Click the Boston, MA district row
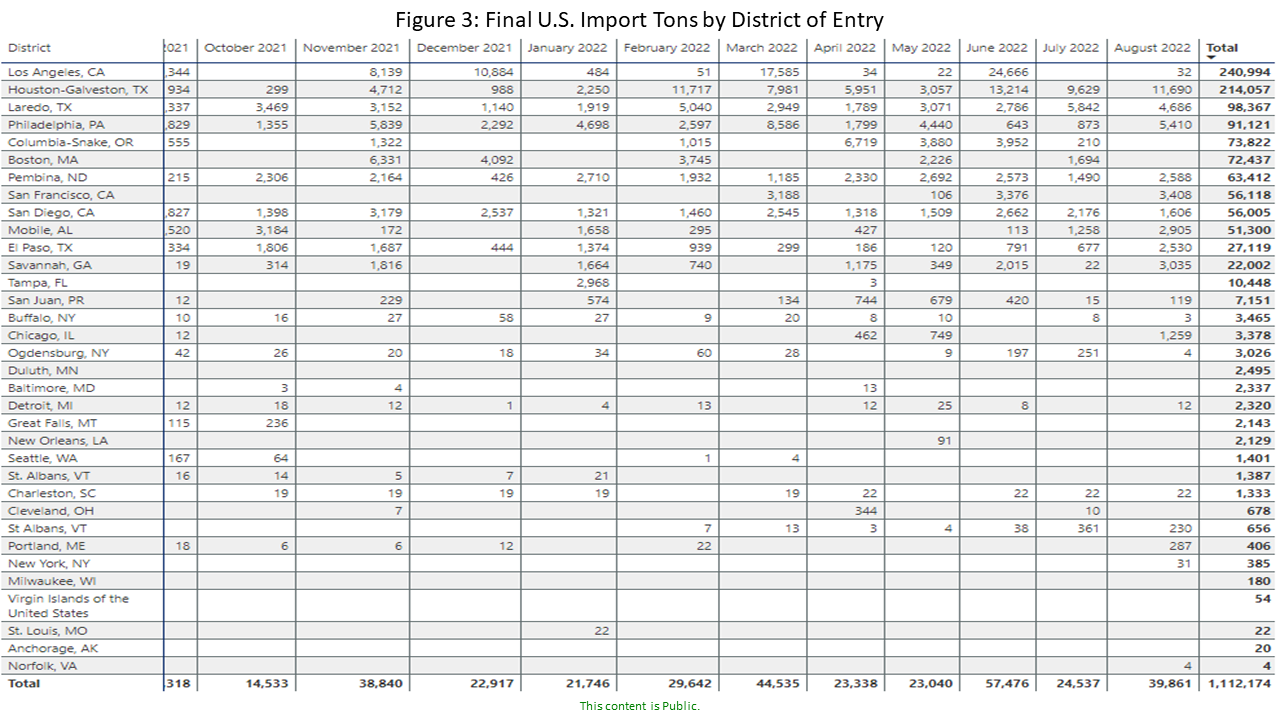Viewport: 1280px width, 720px height. (x=42, y=159)
